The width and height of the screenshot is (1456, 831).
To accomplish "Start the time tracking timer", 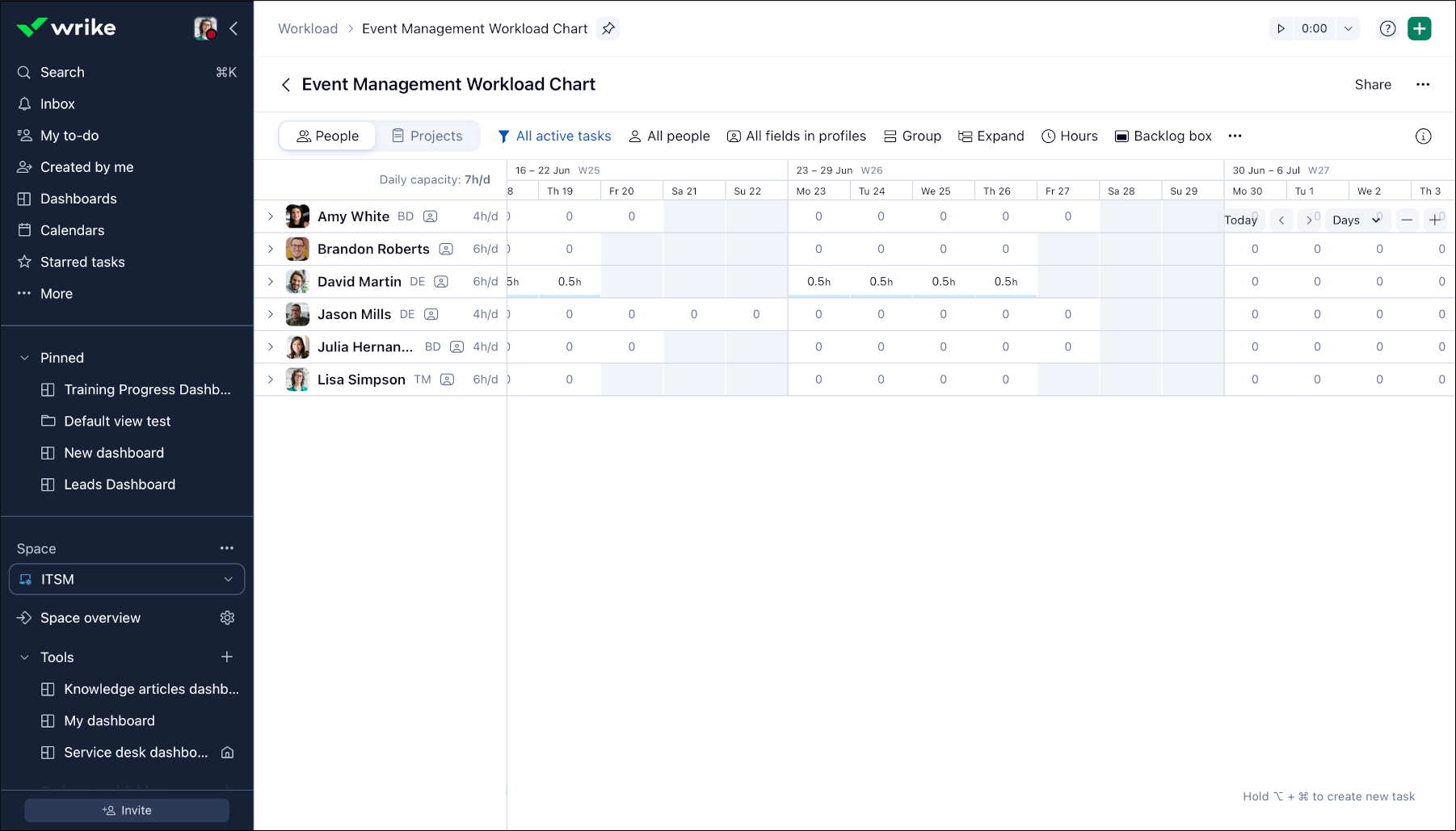I will [1281, 28].
